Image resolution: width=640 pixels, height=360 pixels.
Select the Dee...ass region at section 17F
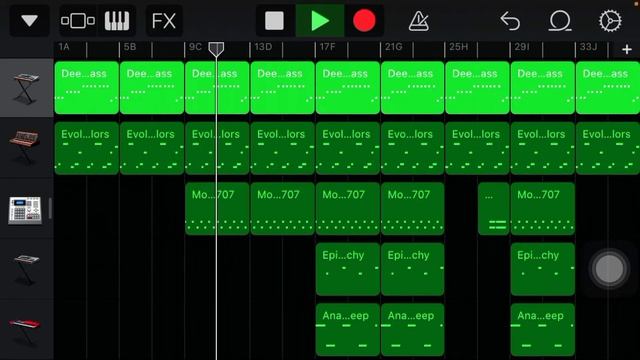(x=348, y=87)
